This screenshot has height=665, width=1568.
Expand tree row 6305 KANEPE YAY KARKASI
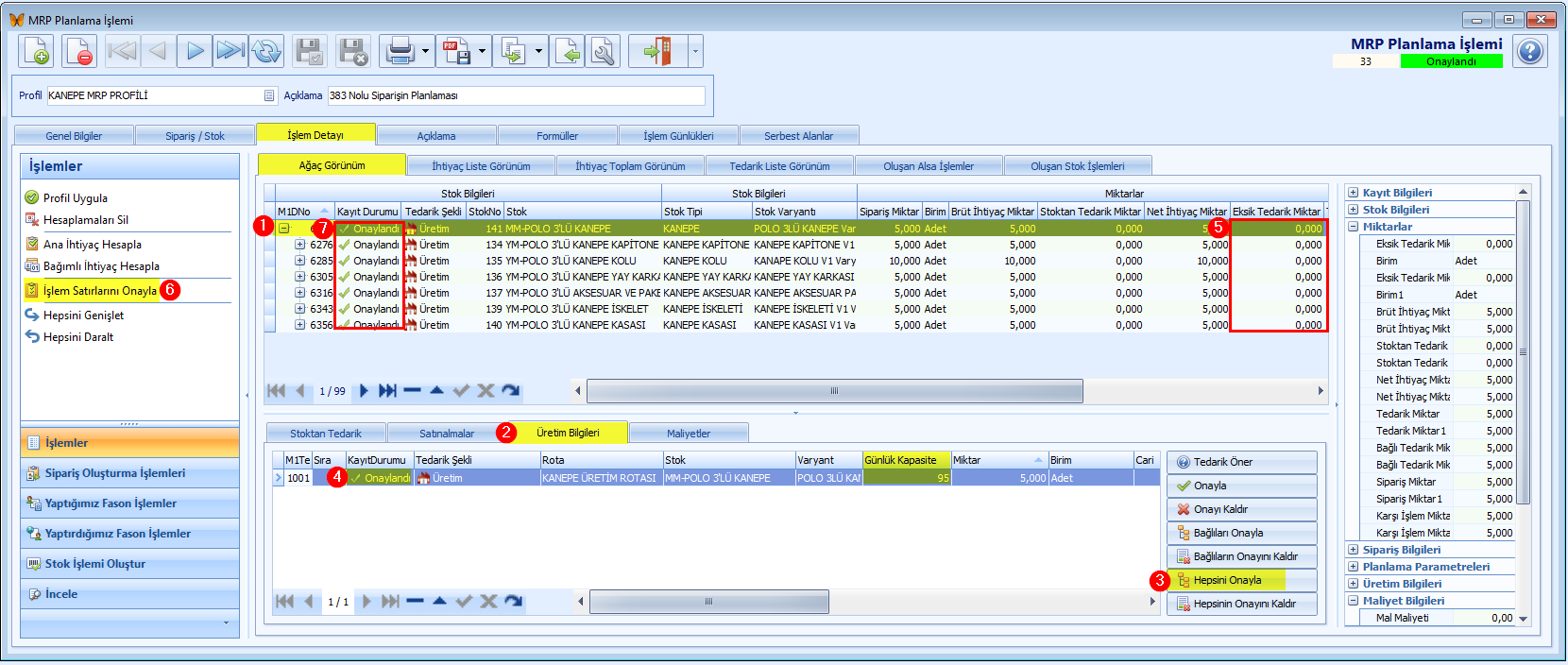pyautogui.click(x=299, y=277)
